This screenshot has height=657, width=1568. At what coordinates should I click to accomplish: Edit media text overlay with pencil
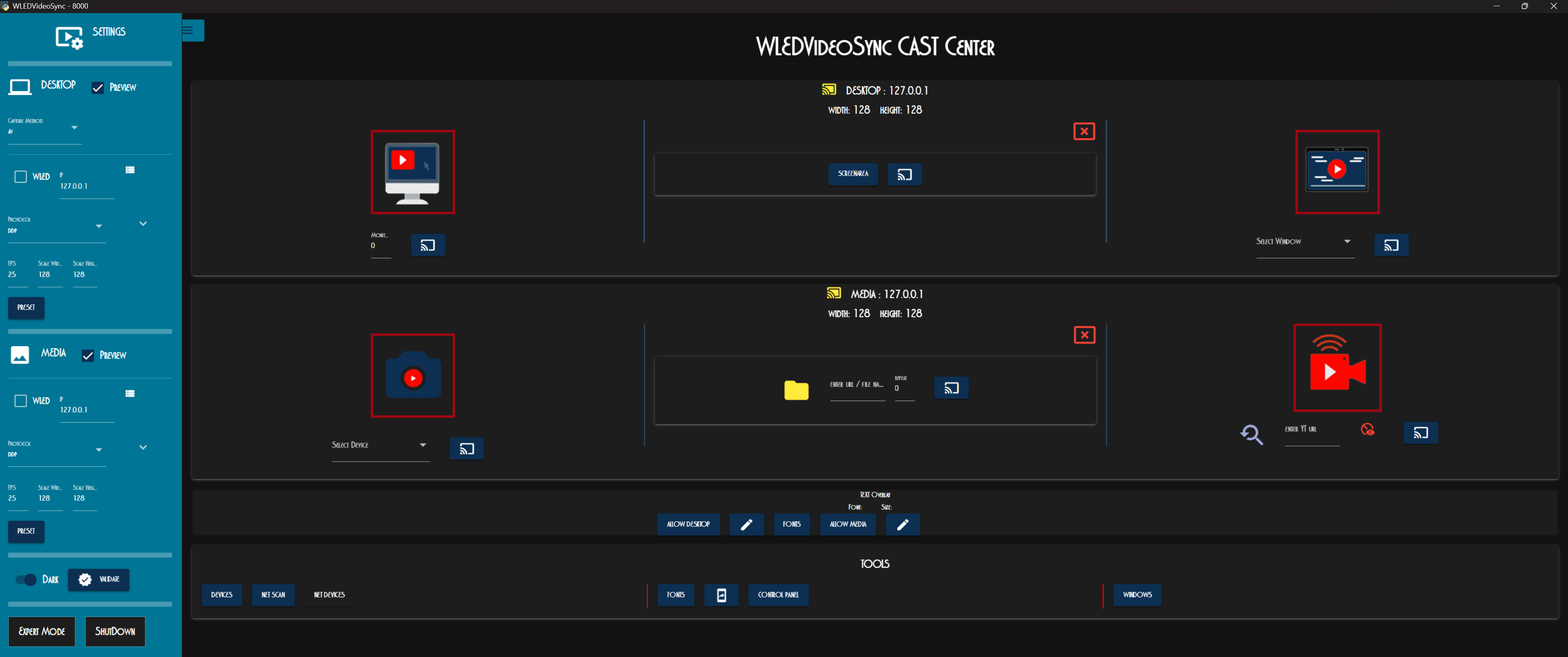pos(903,525)
